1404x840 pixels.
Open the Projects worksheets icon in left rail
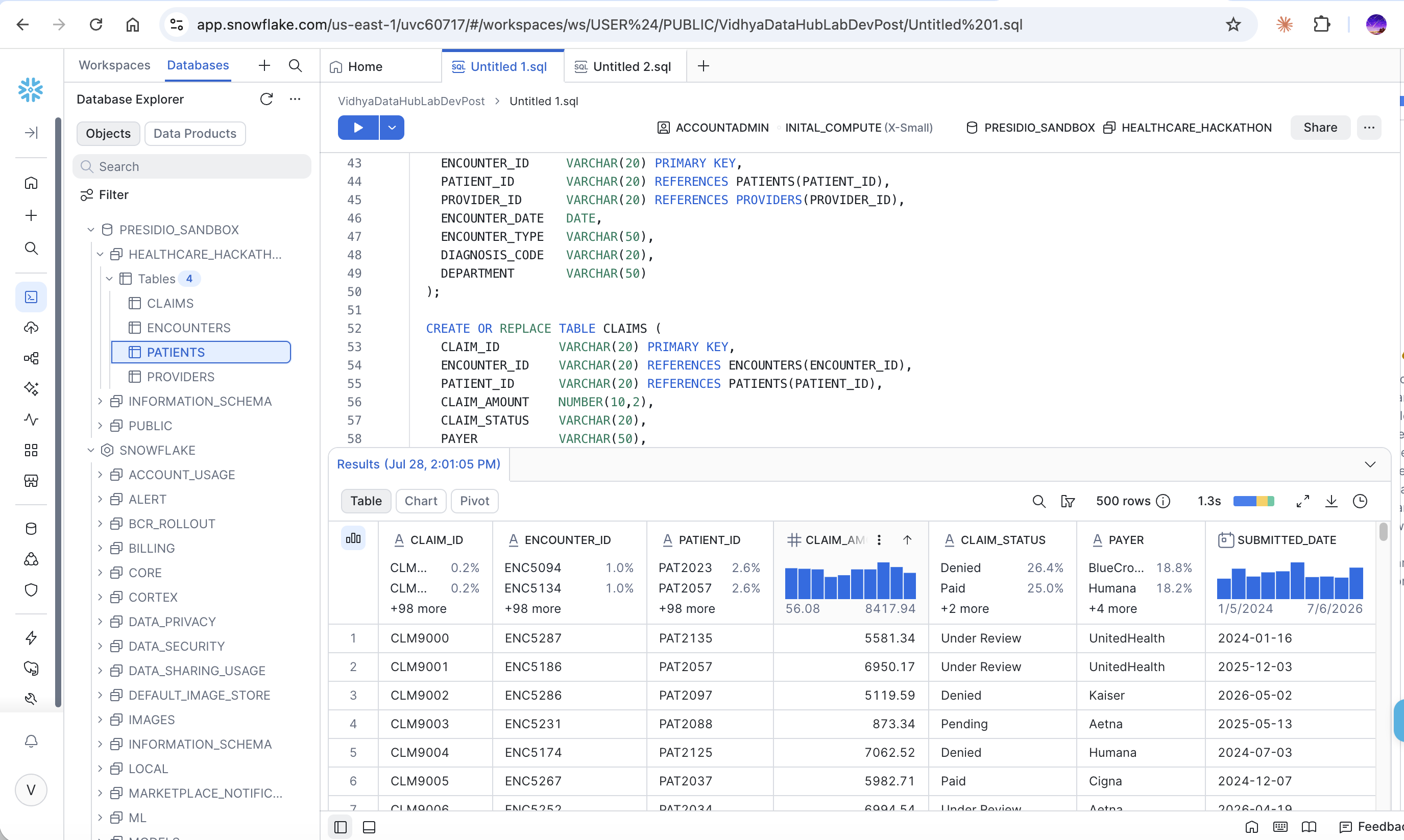tap(31, 297)
